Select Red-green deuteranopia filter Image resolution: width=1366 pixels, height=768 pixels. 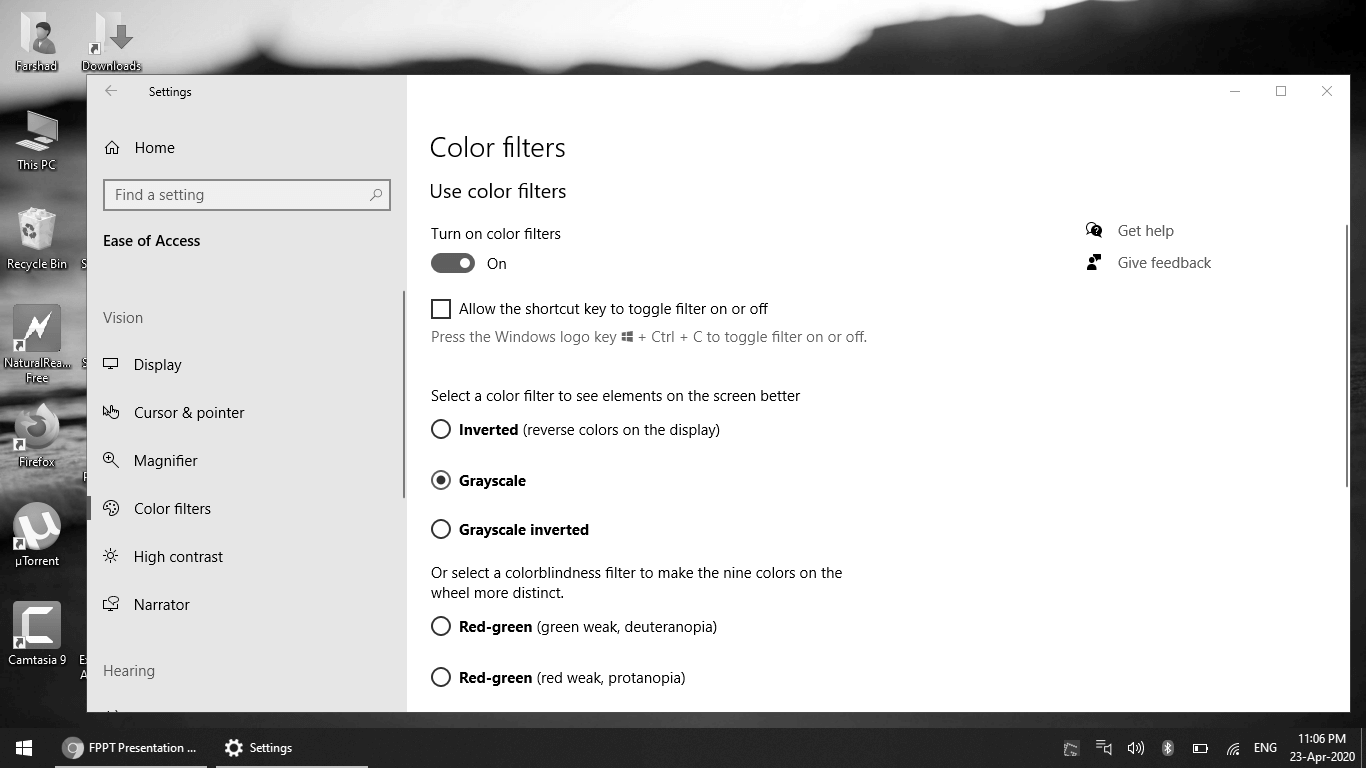(x=441, y=627)
